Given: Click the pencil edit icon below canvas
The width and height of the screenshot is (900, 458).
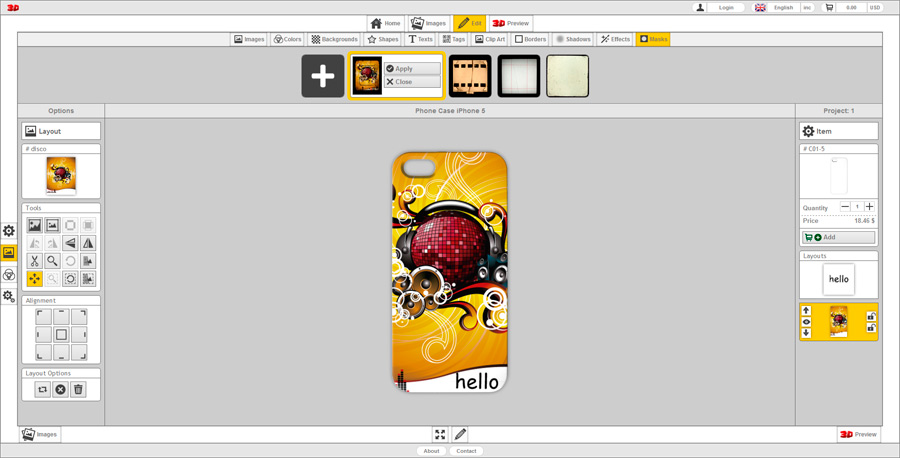Looking at the screenshot, I should click(x=460, y=434).
